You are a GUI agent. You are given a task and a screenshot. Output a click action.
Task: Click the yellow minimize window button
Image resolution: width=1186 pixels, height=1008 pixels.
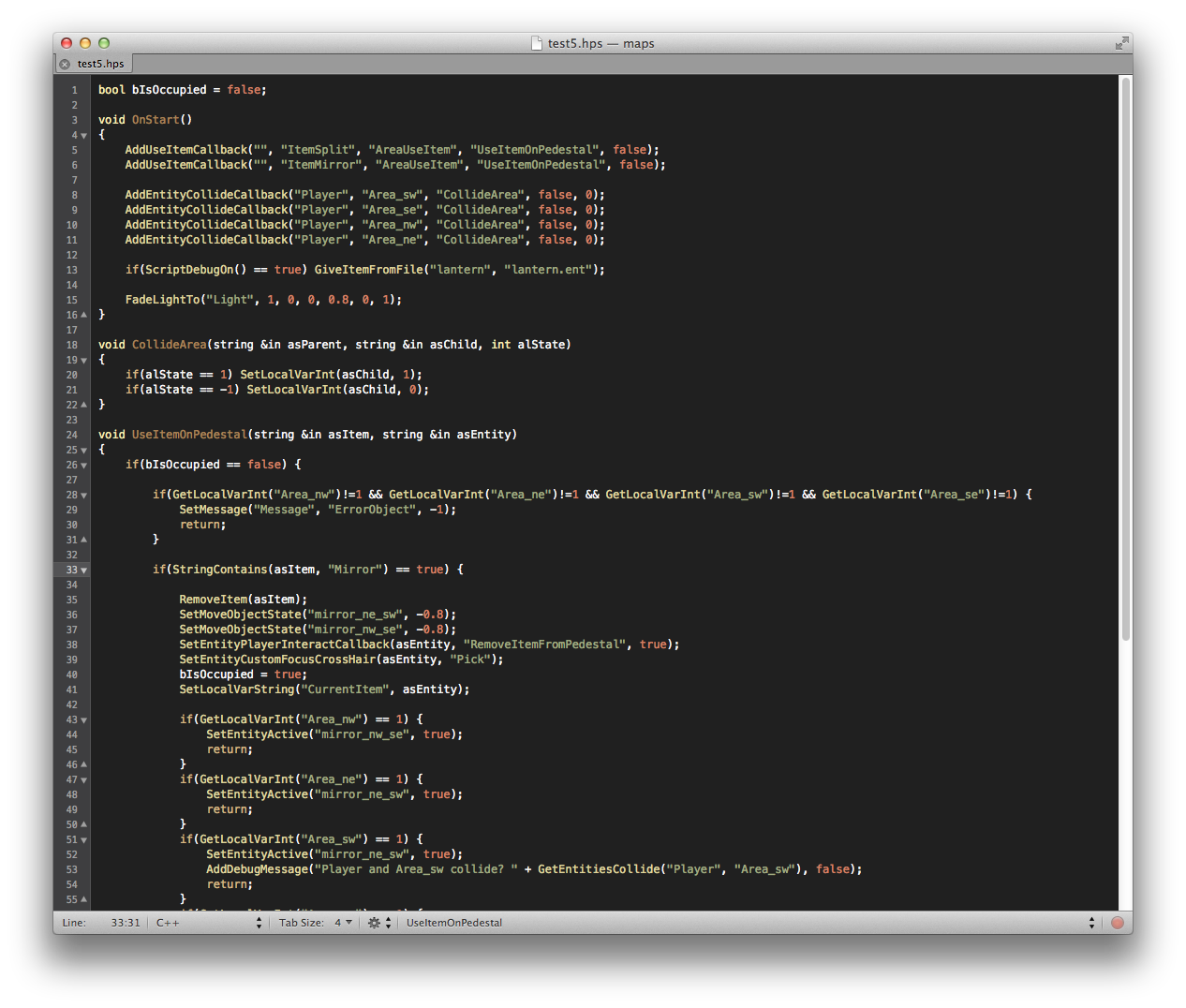85,43
